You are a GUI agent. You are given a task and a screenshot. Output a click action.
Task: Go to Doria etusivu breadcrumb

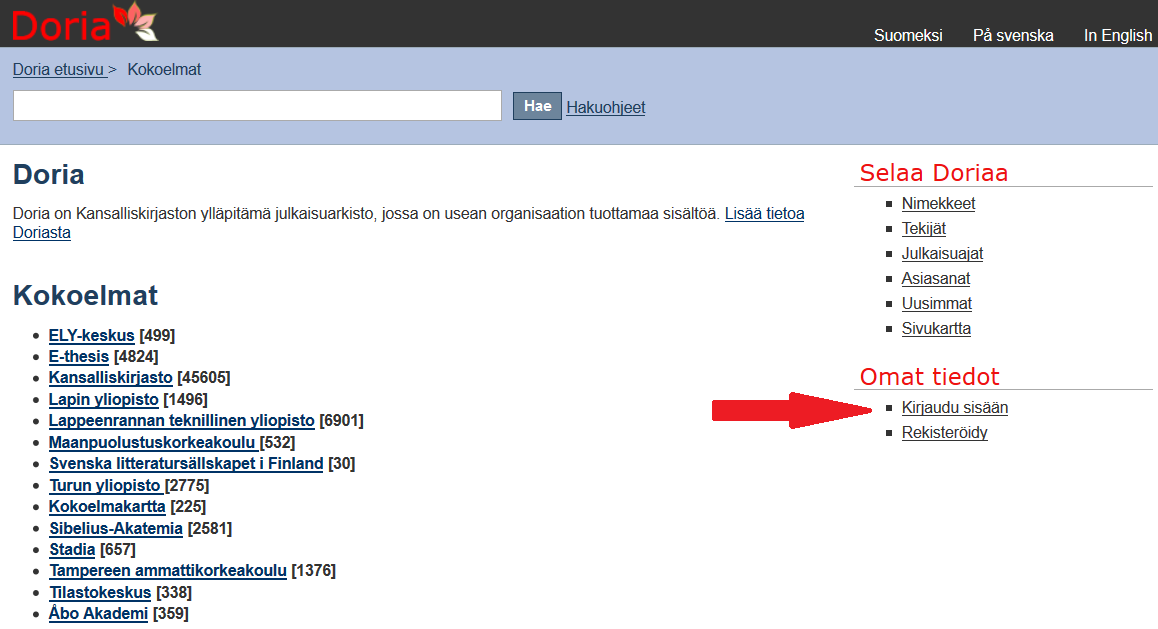coord(59,69)
